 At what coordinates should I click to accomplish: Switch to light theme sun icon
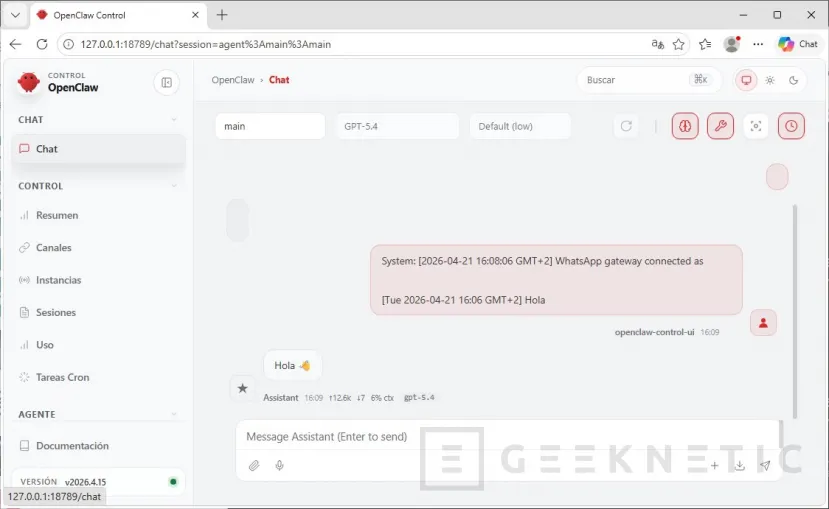[770, 80]
